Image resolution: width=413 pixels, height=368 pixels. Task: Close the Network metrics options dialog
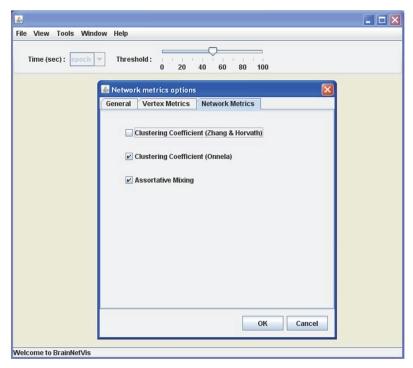327,89
